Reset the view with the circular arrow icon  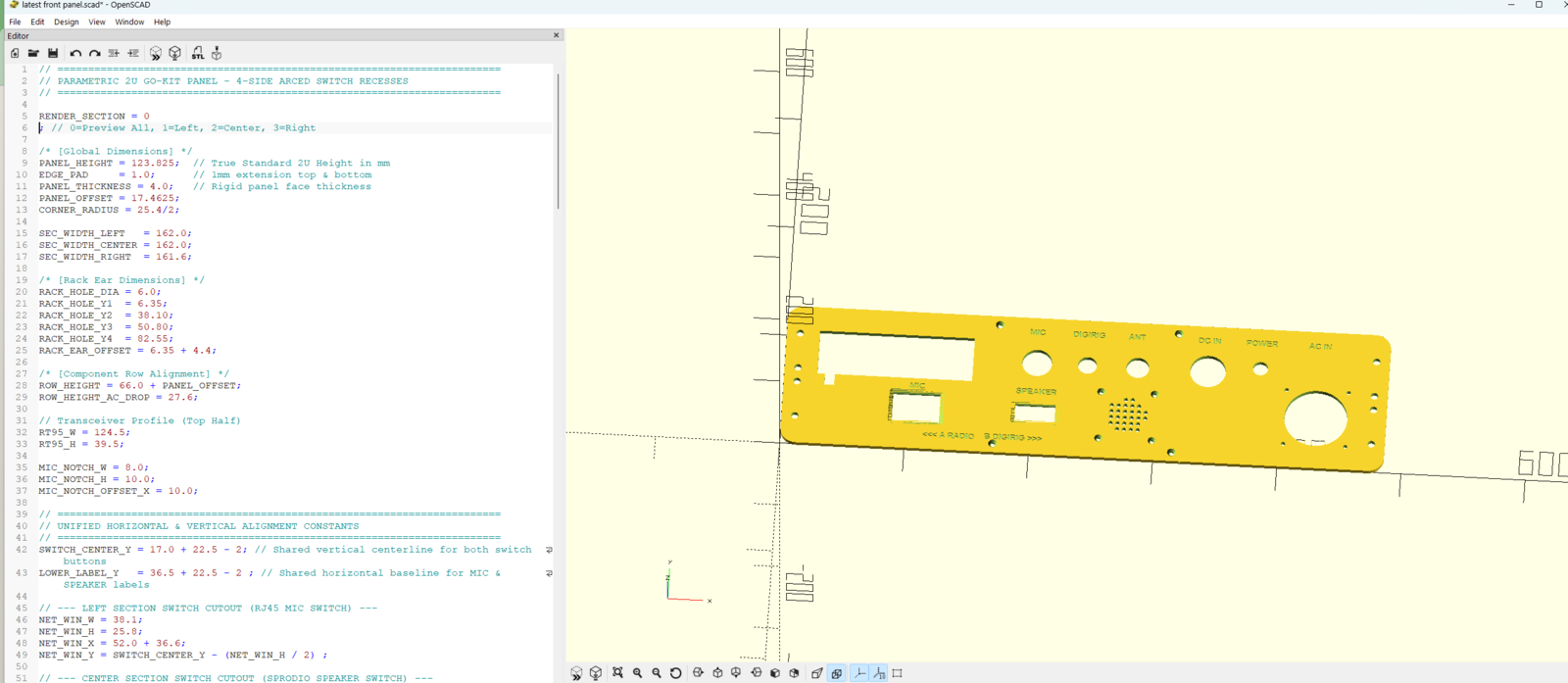pos(676,673)
